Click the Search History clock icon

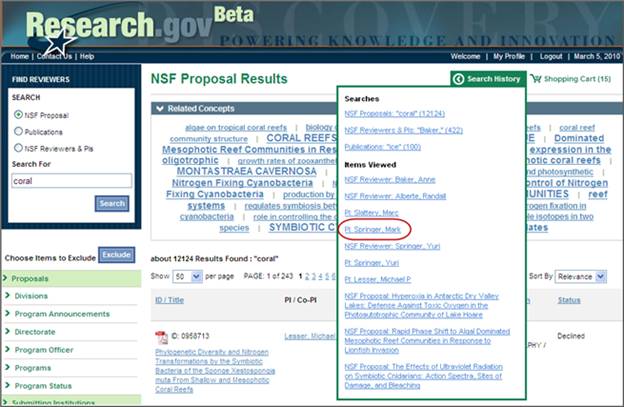(459, 79)
